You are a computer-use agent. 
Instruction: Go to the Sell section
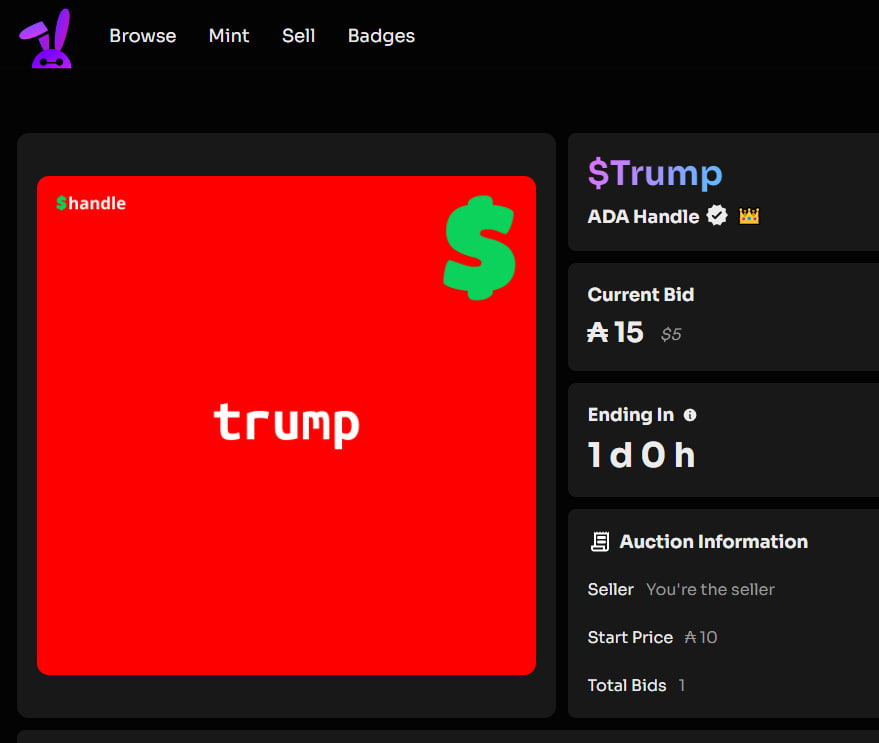point(298,36)
